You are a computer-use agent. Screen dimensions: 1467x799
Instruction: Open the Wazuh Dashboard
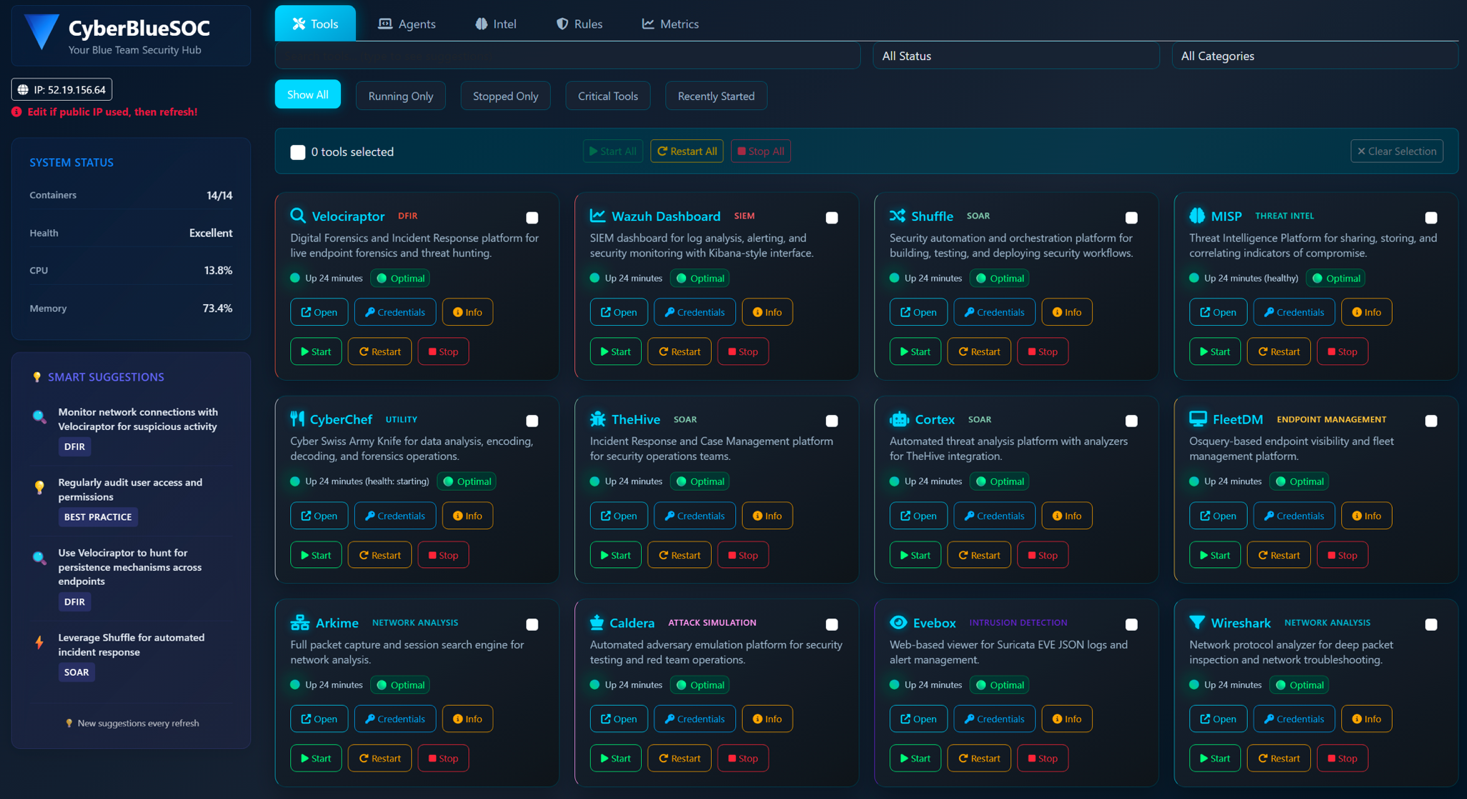tap(618, 311)
